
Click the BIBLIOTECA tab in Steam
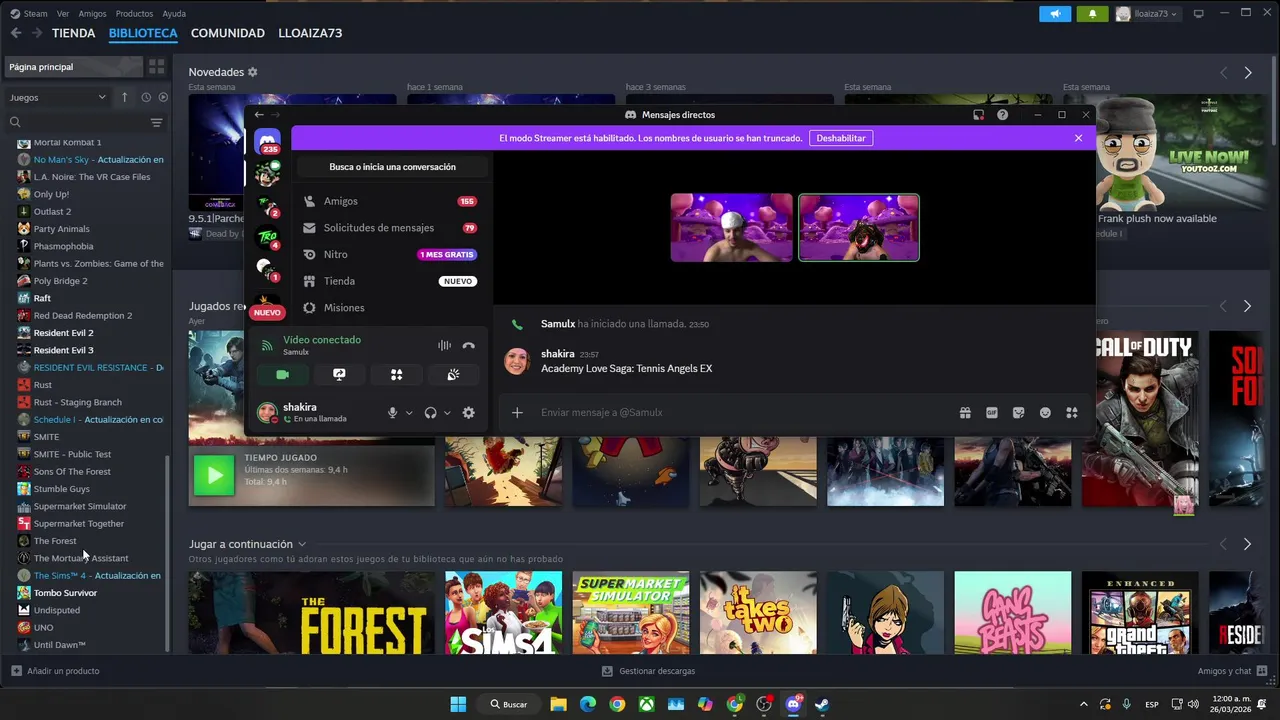[143, 33]
